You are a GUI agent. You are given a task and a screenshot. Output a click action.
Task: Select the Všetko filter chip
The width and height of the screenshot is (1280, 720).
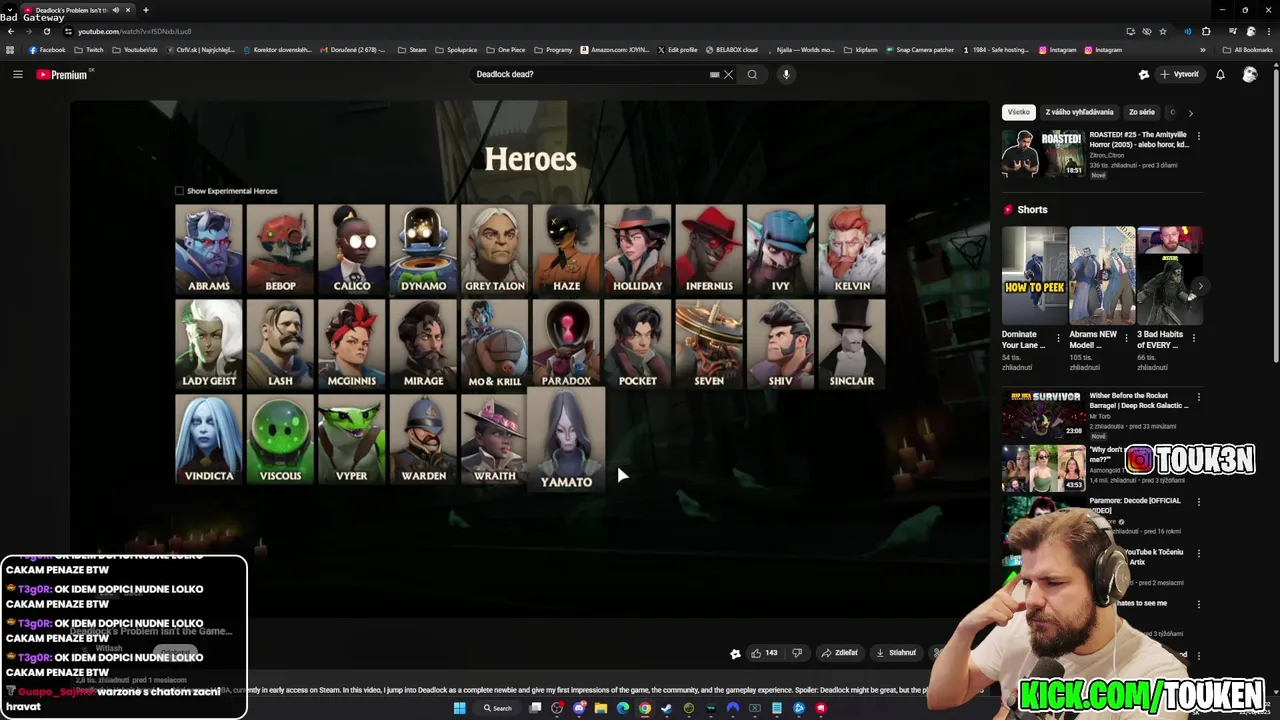click(x=1018, y=112)
